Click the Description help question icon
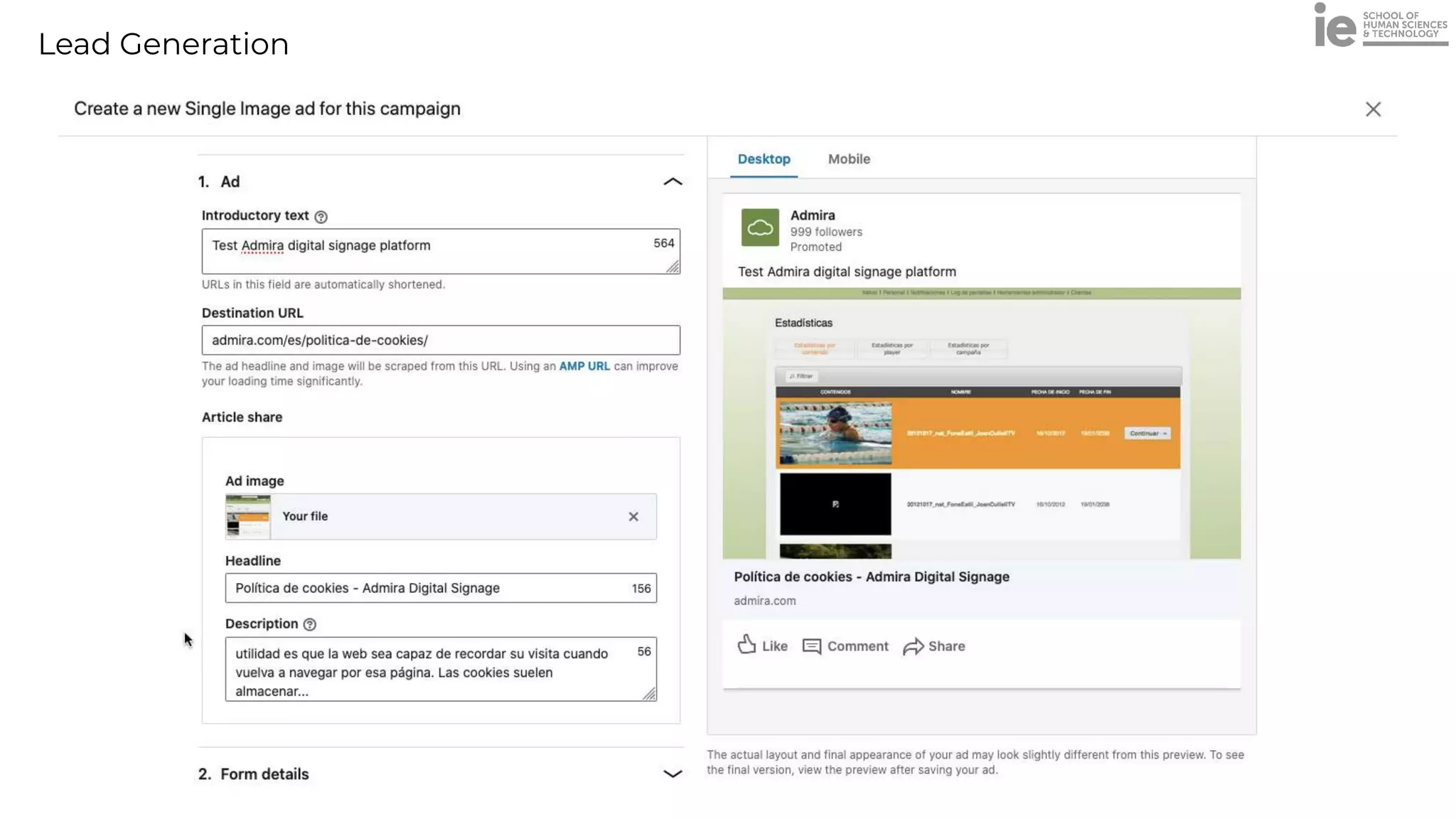The height and width of the screenshot is (819, 1456). click(309, 624)
